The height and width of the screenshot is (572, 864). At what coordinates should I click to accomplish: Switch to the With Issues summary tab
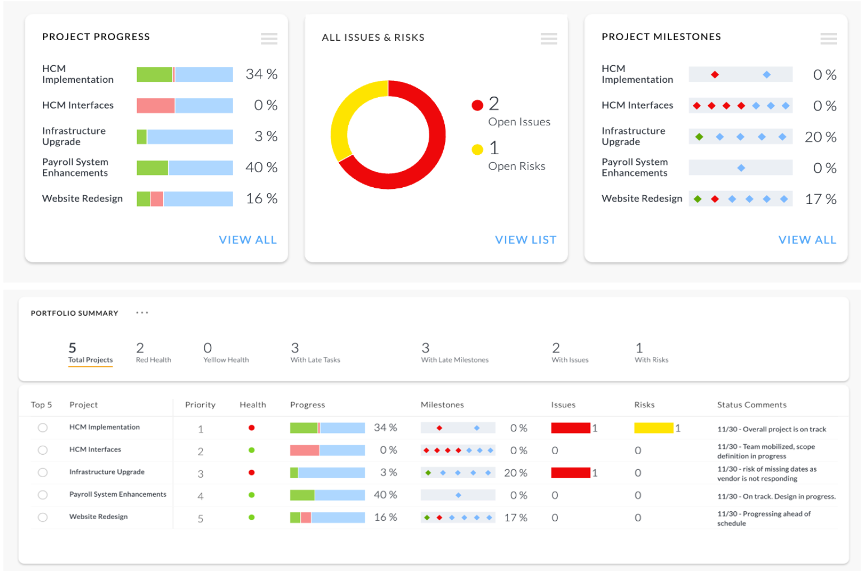coord(570,353)
